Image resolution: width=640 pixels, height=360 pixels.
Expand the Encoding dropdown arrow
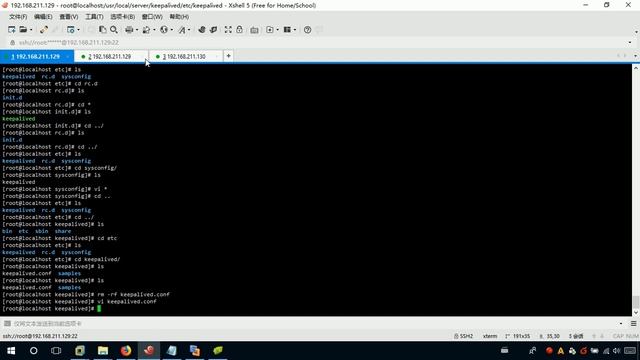[171, 30]
